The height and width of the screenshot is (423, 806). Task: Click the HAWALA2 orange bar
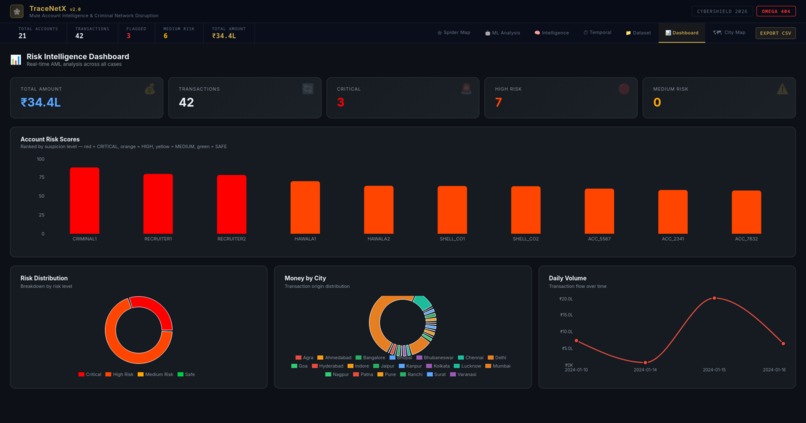pos(378,210)
